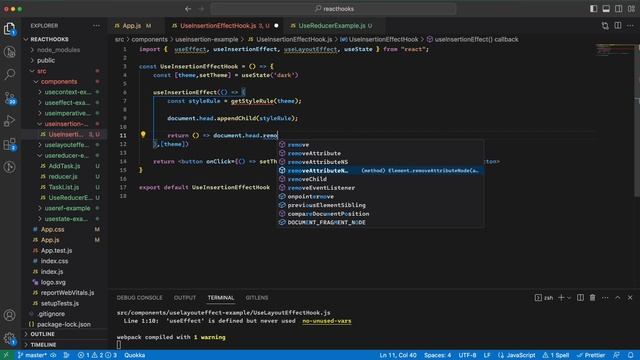640x360 pixels.
Task: Toggle the bottom panel layout icon
Action: pyautogui.click(x=606, y=9)
